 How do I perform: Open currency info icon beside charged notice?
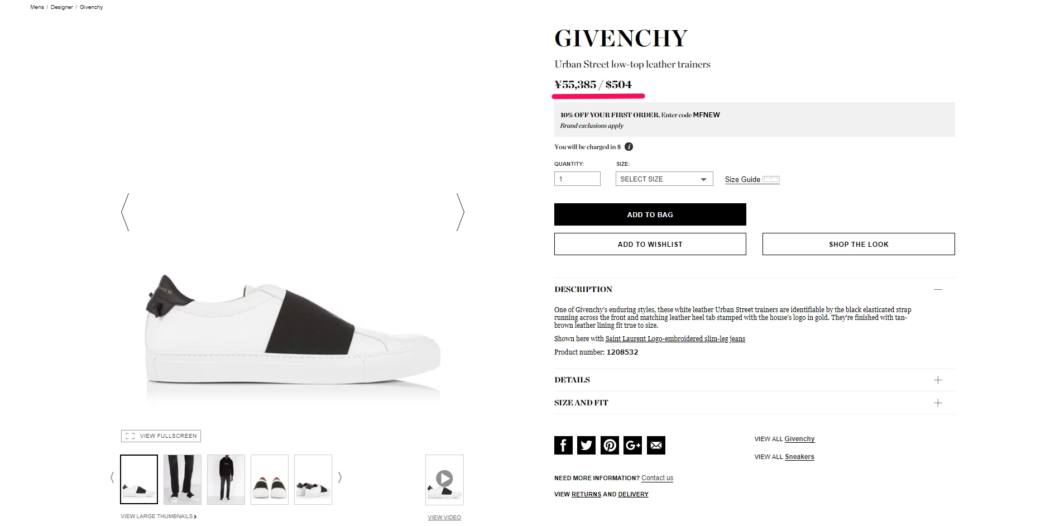(x=629, y=147)
